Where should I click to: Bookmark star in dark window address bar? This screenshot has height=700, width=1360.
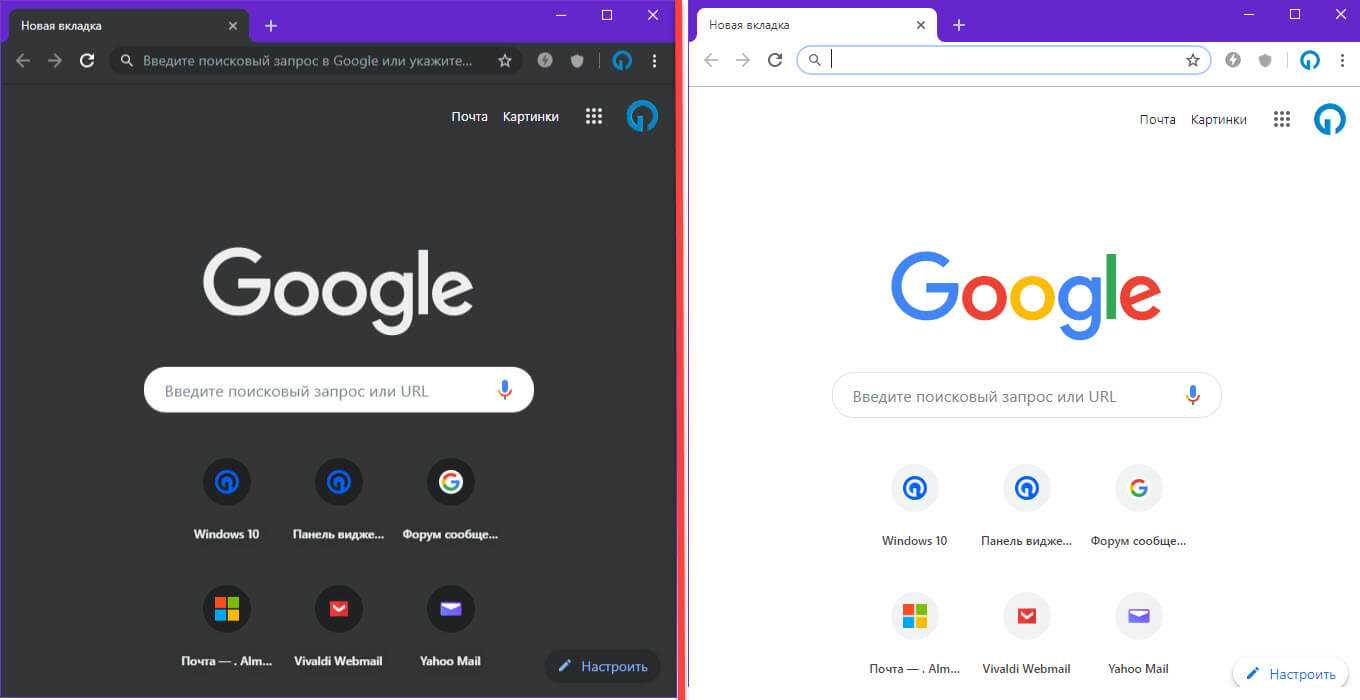point(505,61)
